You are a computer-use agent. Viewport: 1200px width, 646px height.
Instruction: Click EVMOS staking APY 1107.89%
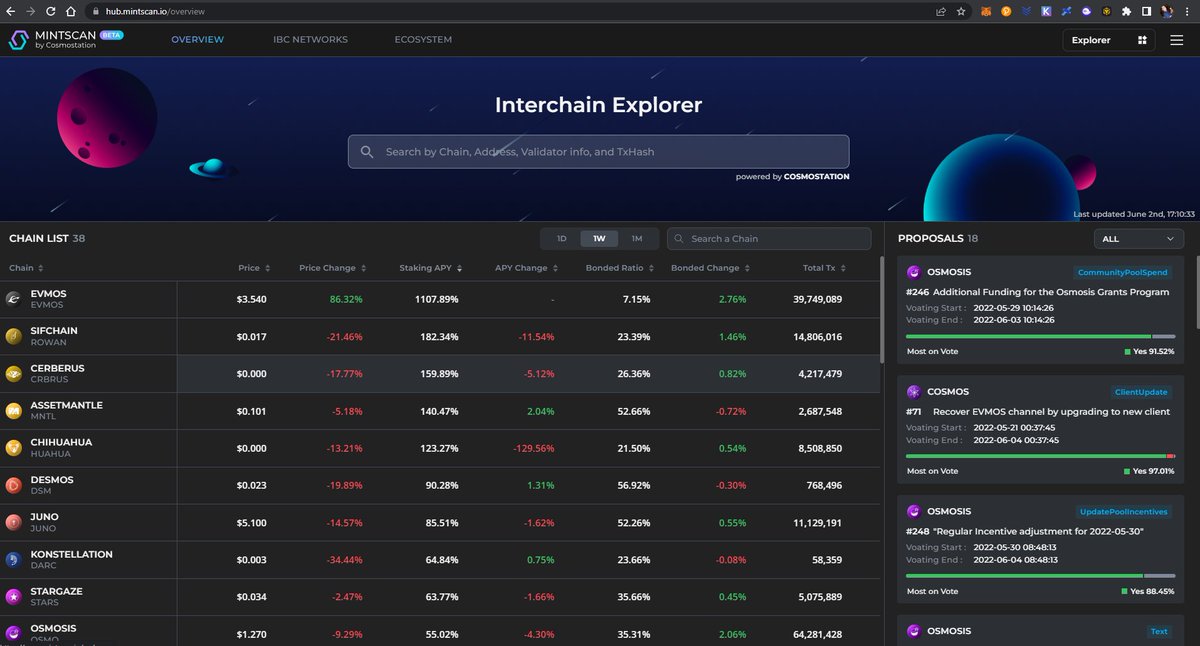coord(436,299)
